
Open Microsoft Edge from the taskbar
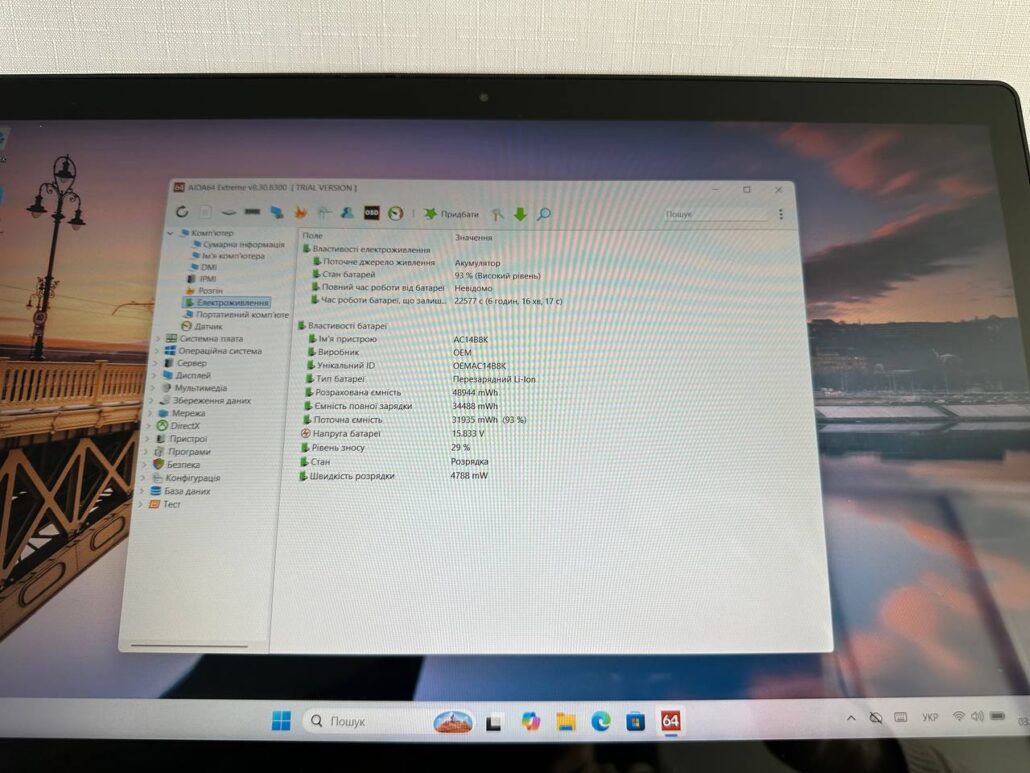600,721
